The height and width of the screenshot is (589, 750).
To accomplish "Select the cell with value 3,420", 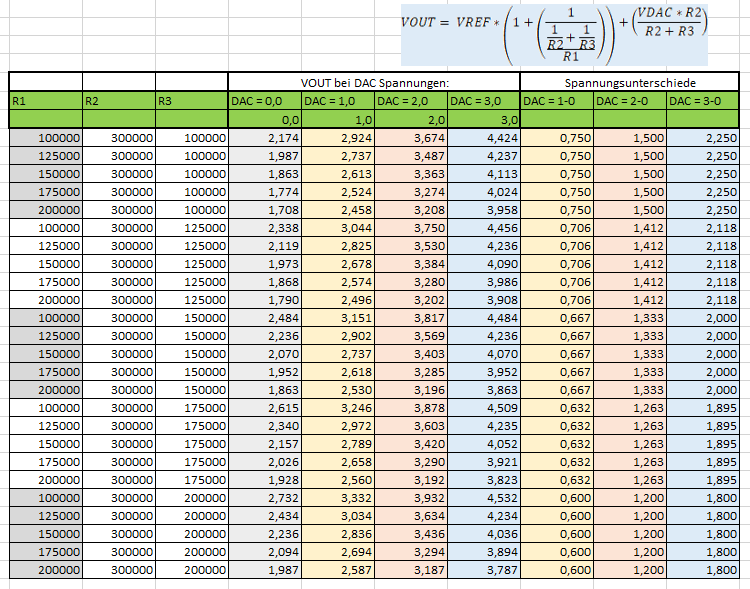I will point(411,444).
